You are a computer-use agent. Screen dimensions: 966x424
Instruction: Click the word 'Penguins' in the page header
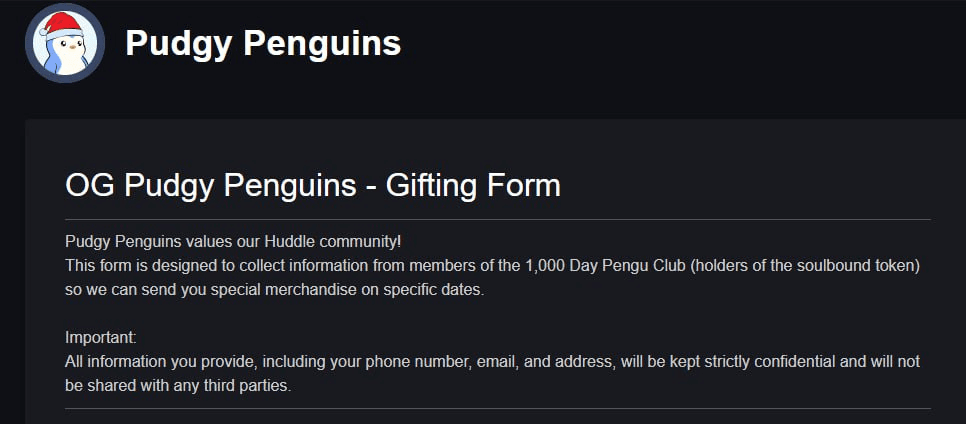(322, 43)
